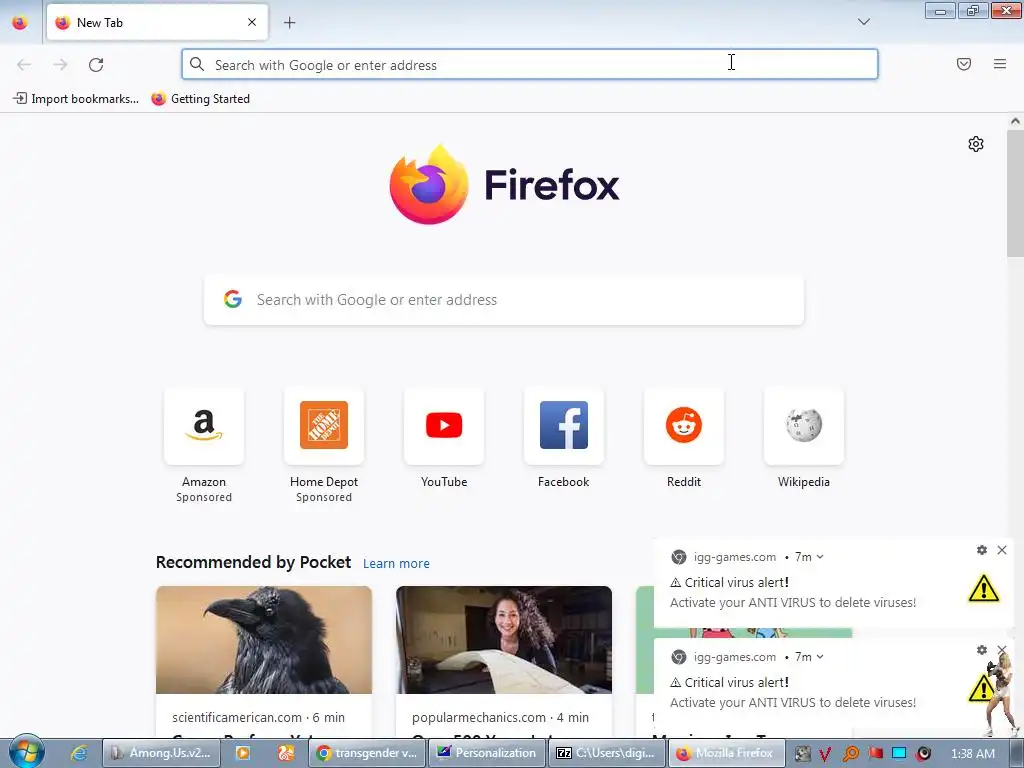The image size is (1024, 768).
Task: Click the magnifier icon in the address bar
Action: pos(197,64)
